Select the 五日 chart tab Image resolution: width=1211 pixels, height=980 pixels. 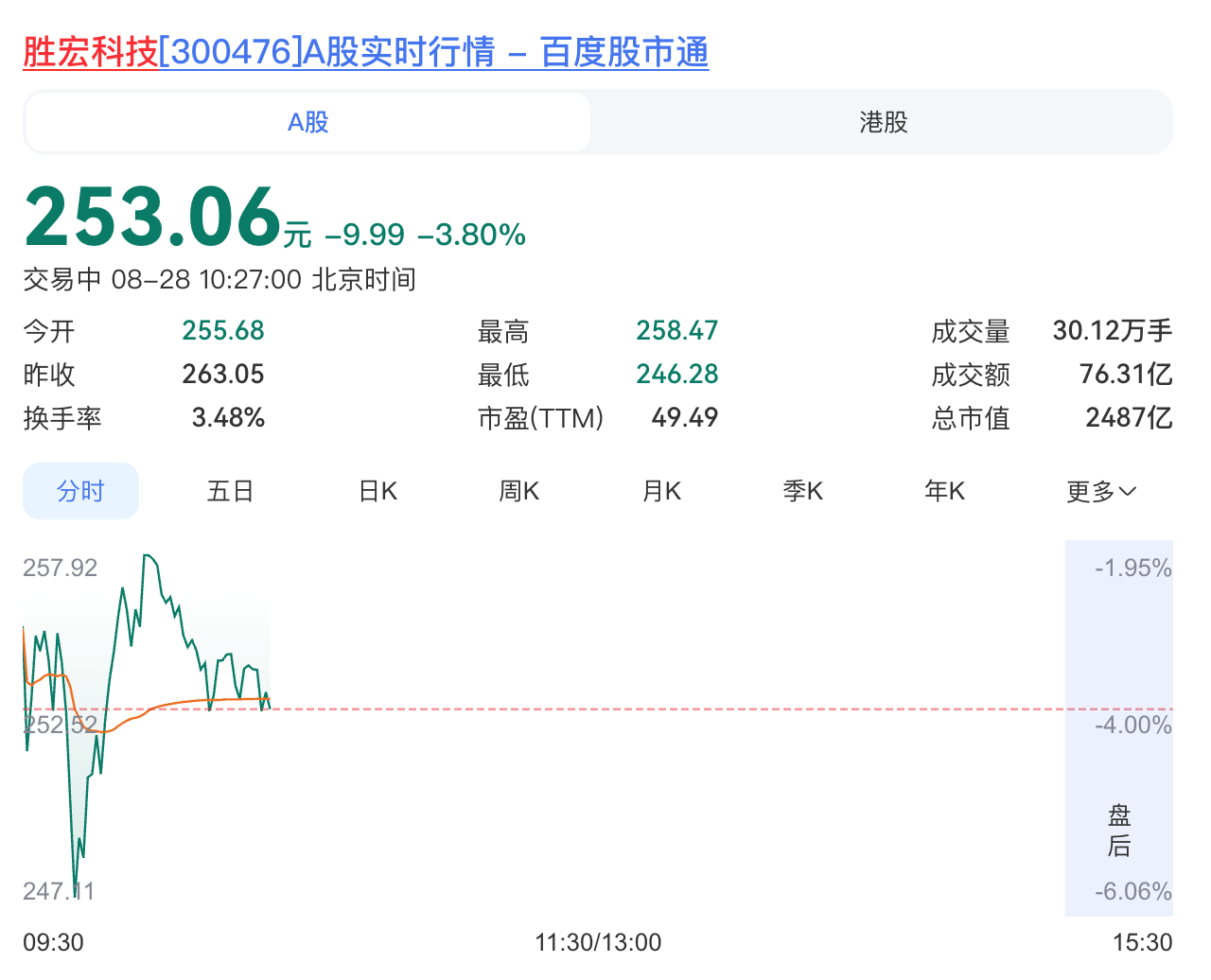pyautogui.click(x=230, y=491)
